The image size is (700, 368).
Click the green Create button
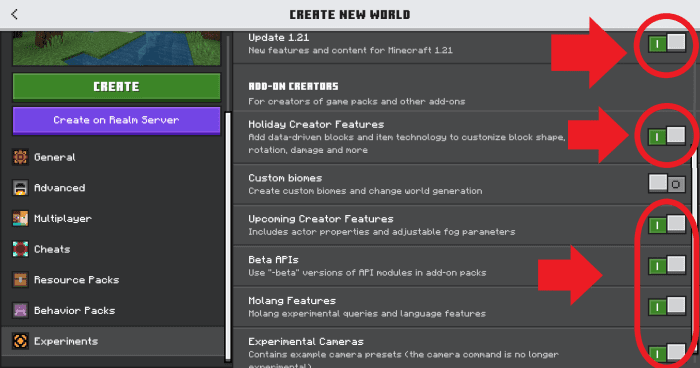coord(117,87)
